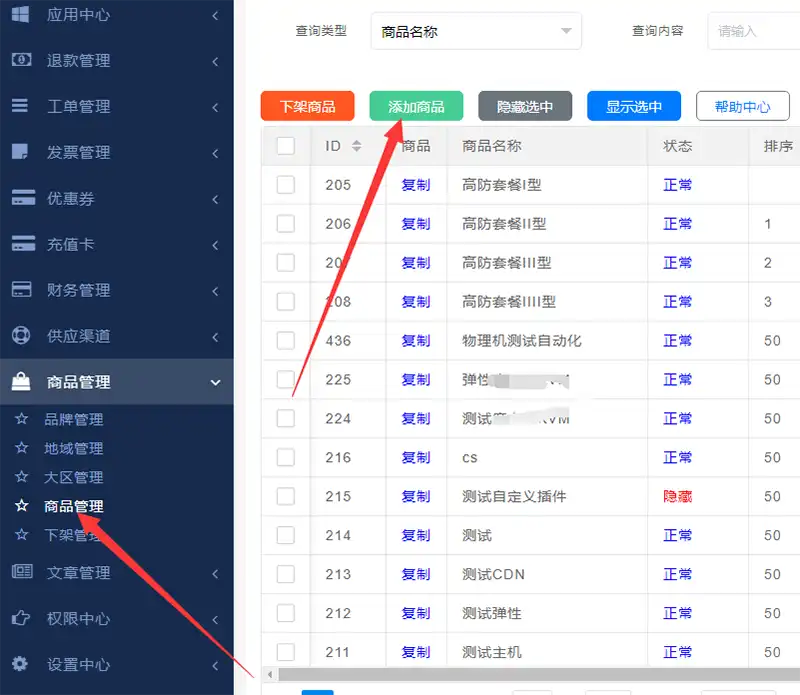
Task: Click the star icon beside 地域管理
Action: [21, 448]
